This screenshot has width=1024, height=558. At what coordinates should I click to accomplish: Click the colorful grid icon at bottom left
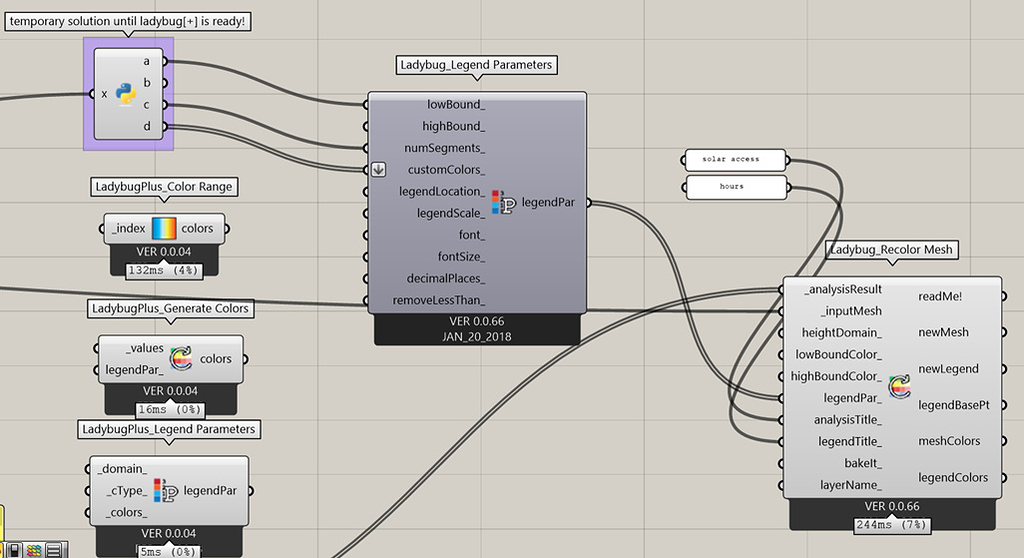click(33, 549)
